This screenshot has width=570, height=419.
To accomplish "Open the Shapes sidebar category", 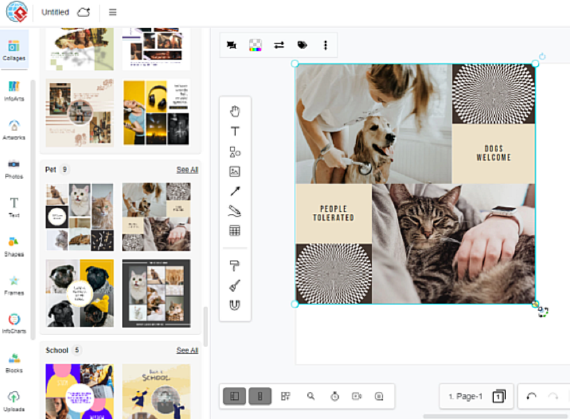I will click(x=14, y=246).
